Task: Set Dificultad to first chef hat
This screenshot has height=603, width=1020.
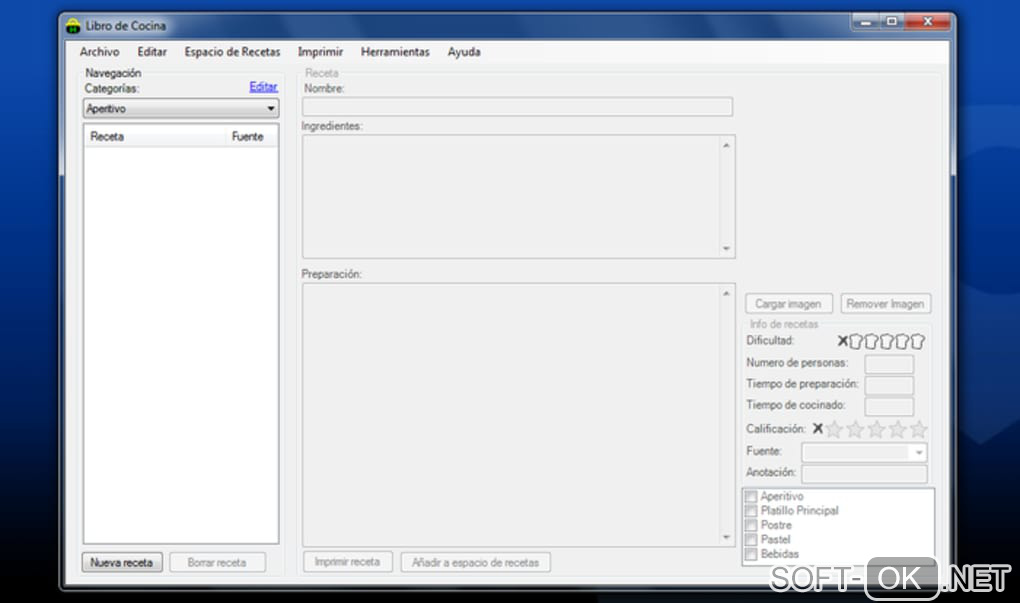Action: (856, 342)
